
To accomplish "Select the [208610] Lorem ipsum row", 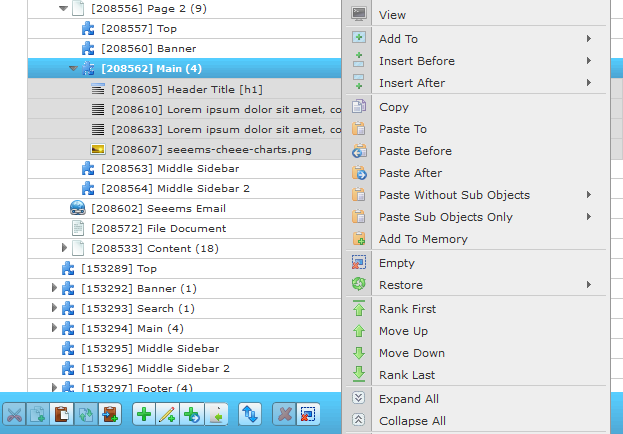I will pos(184,109).
